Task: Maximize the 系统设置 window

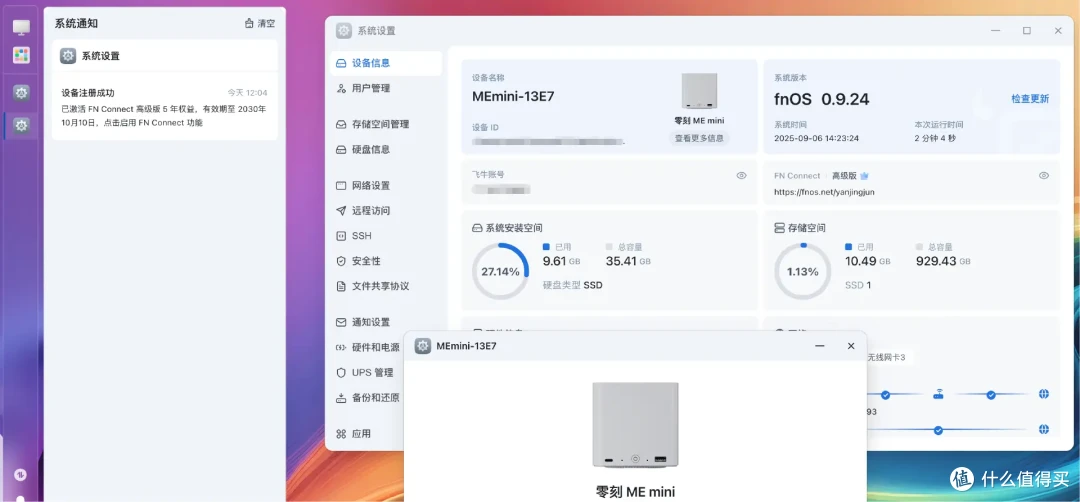Action: [x=1027, y=31]
